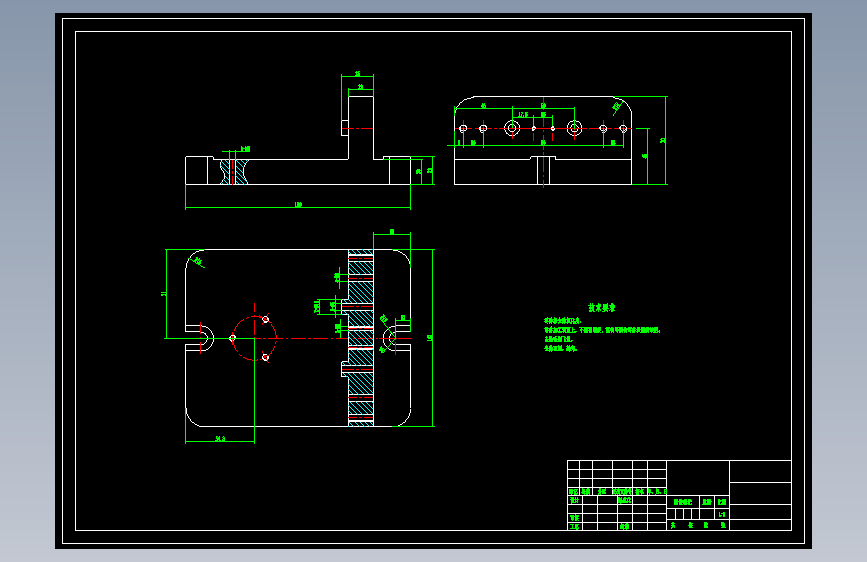Click the red dashed bolt circle in plan view
This screenshot has width=867, height=562.
254,338
